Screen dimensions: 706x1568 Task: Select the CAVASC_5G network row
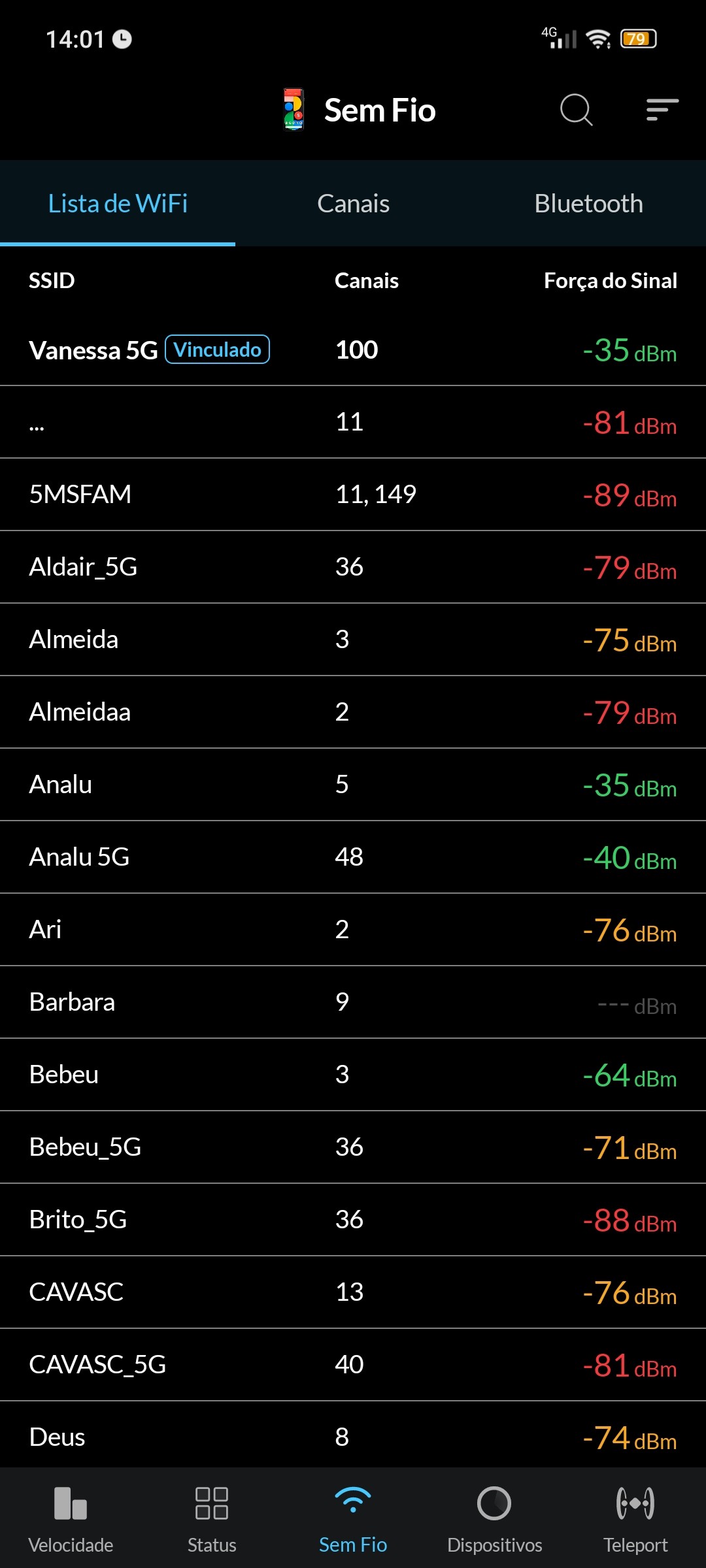[x=353, y=1364]
